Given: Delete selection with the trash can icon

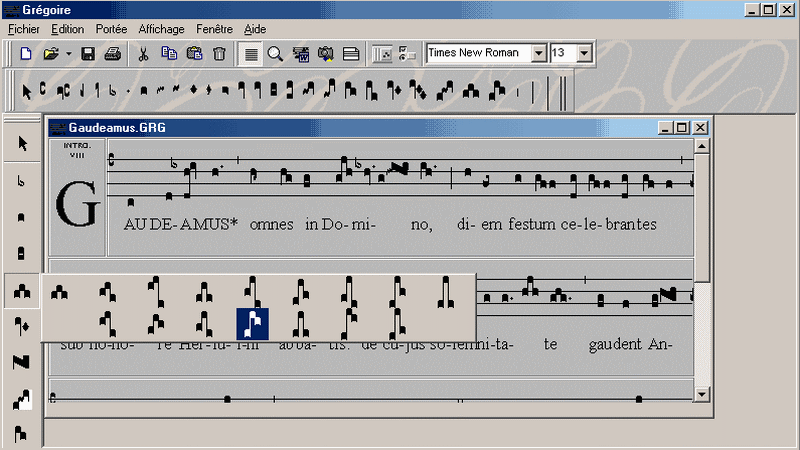Looking at the screenshot, I should (x=219, y=54).
